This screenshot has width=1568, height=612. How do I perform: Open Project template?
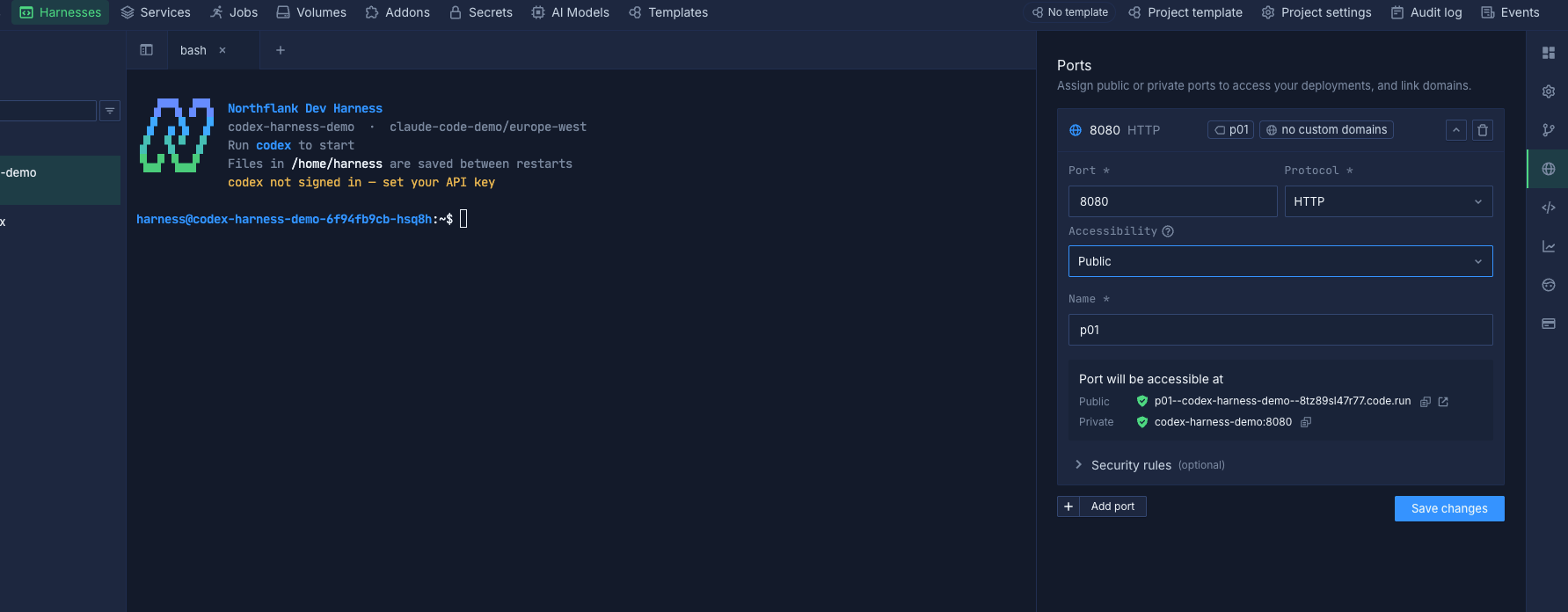(x=1185, y=12)
